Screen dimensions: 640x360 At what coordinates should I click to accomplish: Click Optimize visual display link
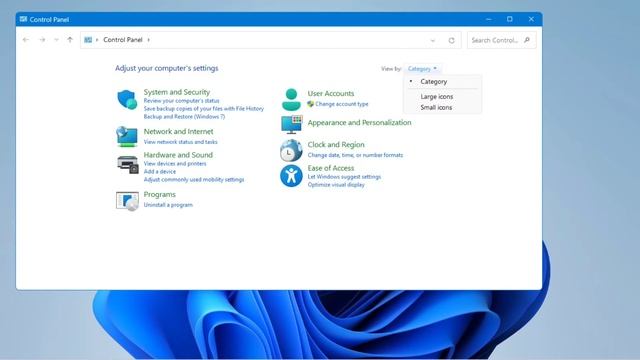tap(336, 185)
